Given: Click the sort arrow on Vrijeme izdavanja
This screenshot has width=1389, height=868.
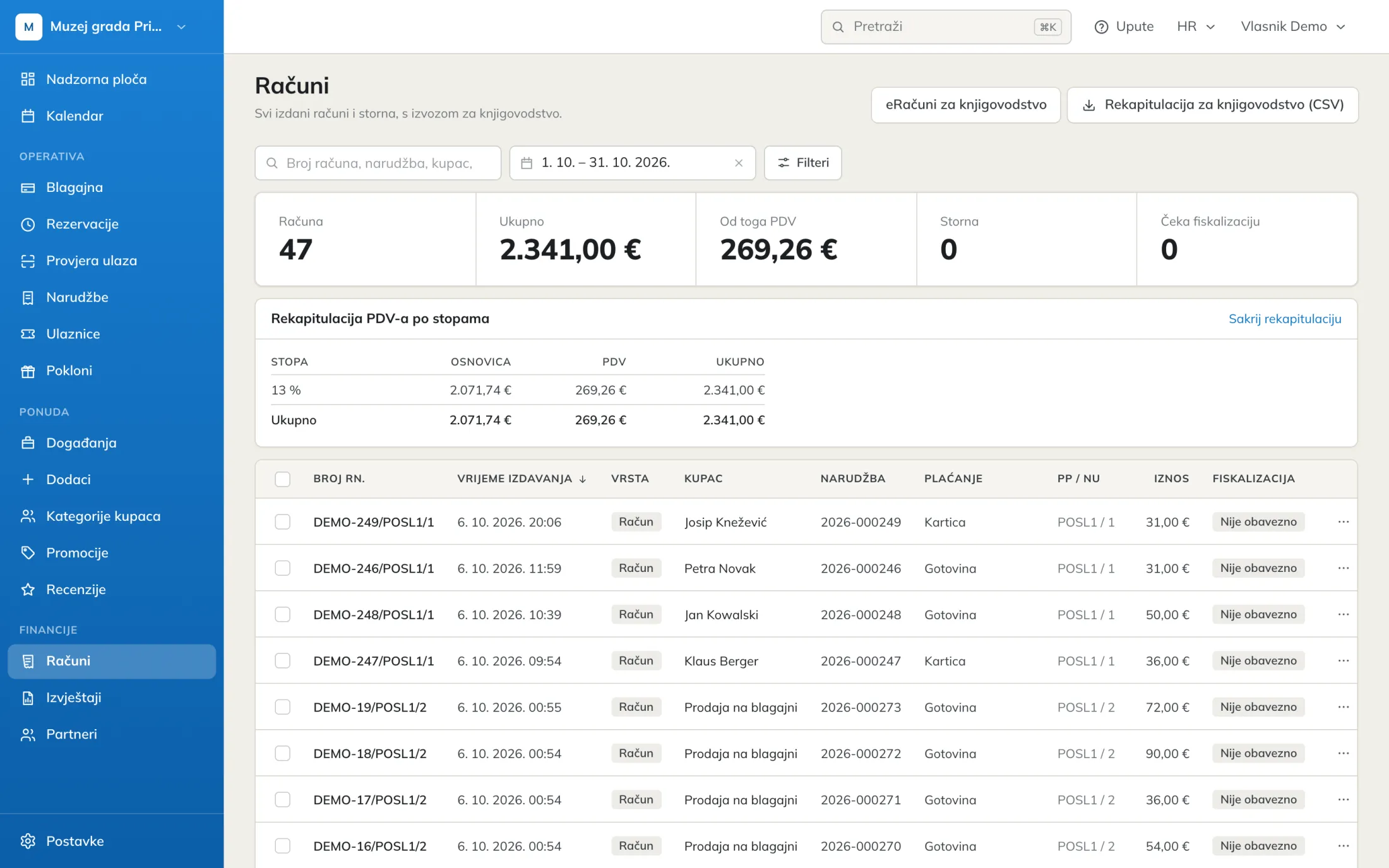Looking at the screenshot, I should (583, 479).
